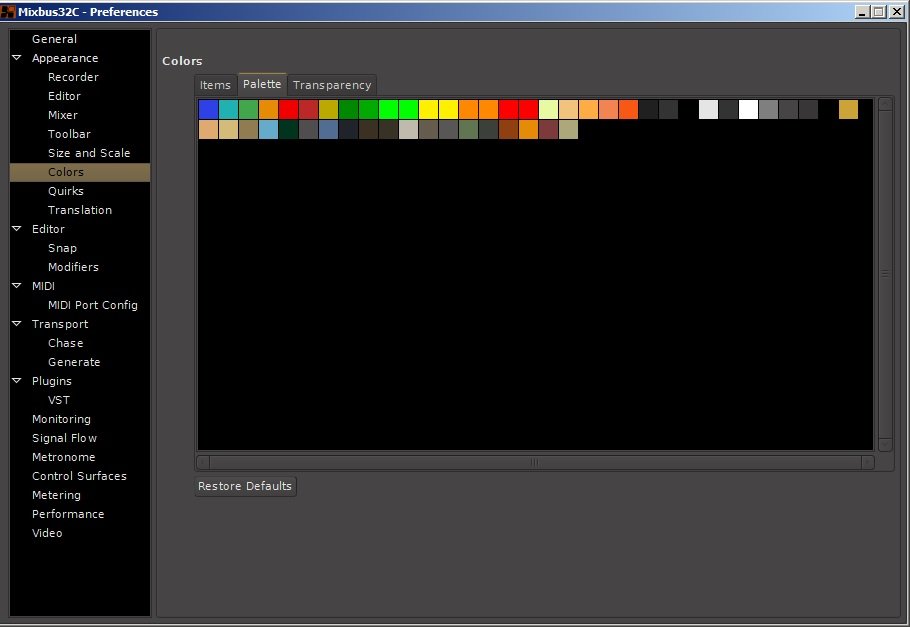Click the palette horizontal scrollbar
Image resolution: width=910 pixels, height=627 pixels.
[535, 462]
